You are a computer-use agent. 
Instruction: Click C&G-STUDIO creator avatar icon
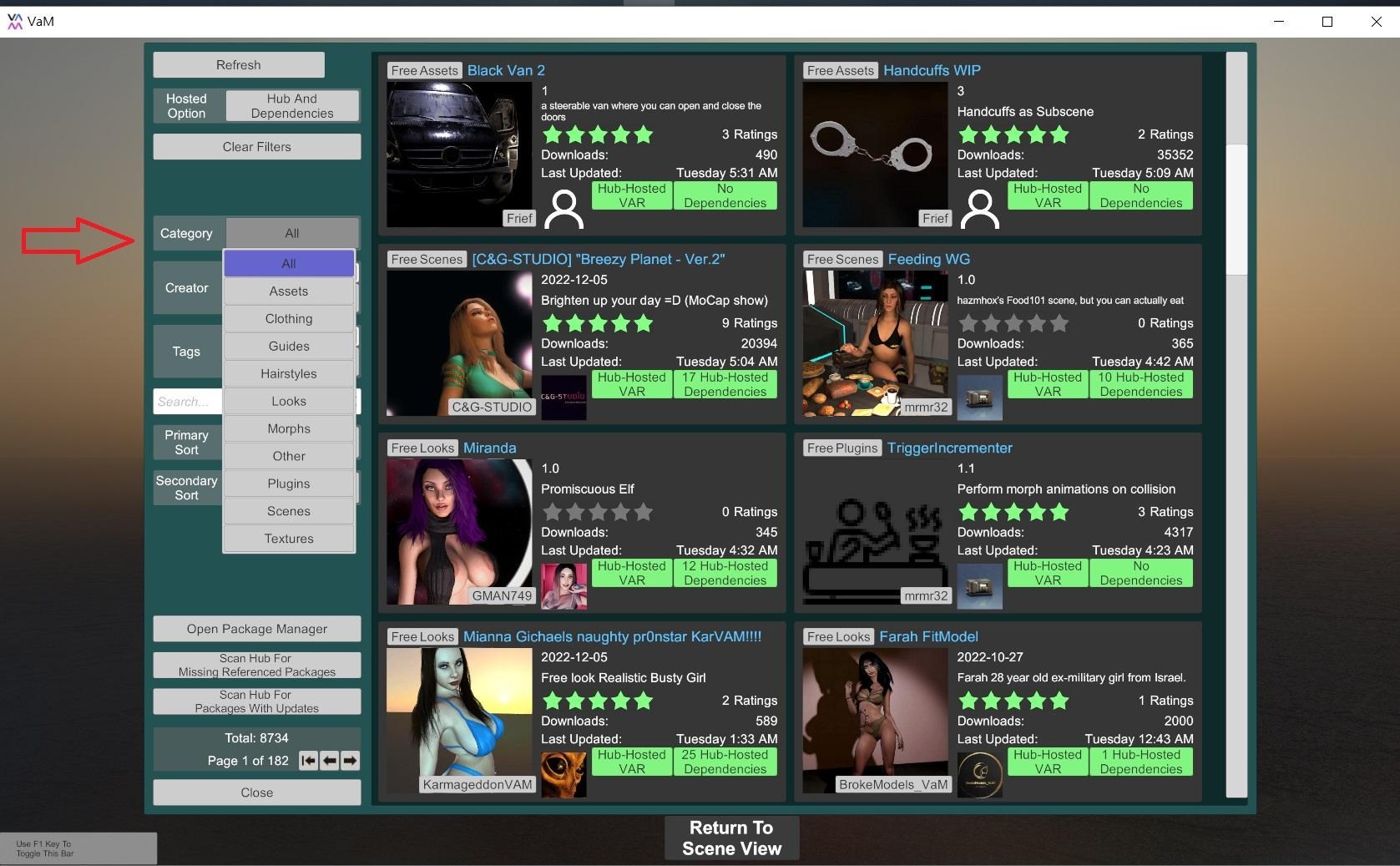[564, 398]
